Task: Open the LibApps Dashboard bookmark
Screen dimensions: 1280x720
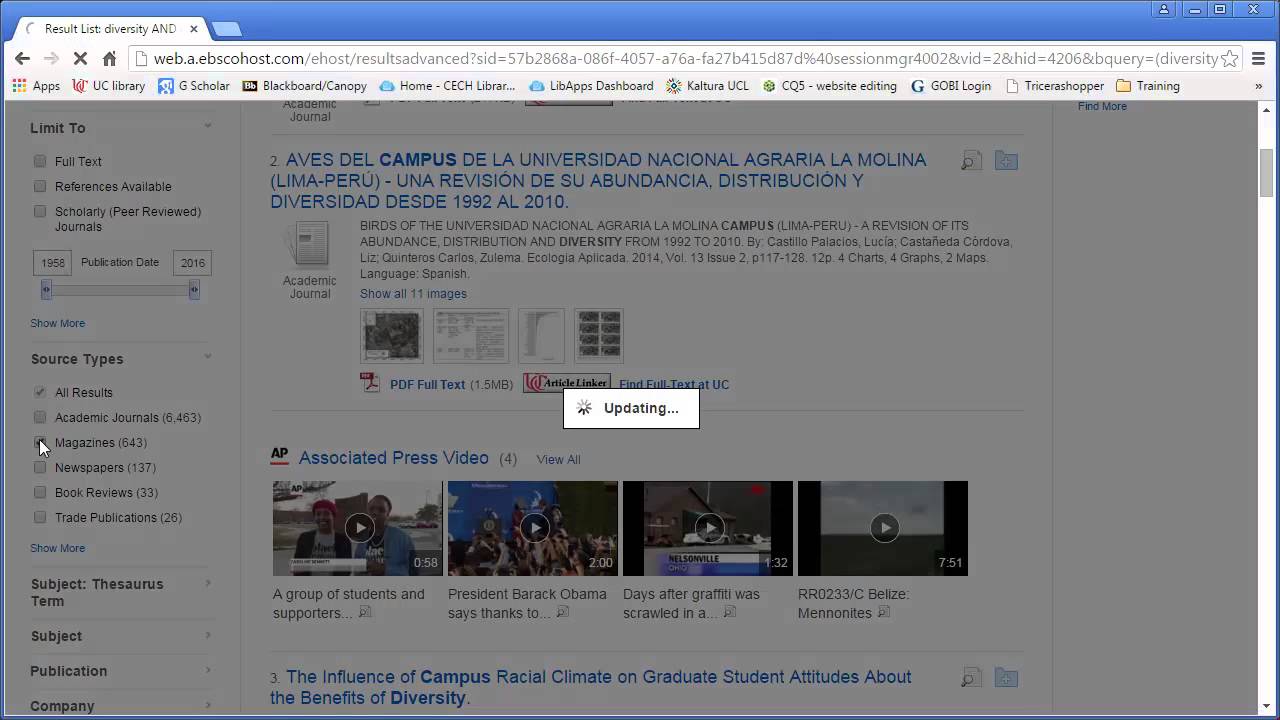Action: click(591, 86)
